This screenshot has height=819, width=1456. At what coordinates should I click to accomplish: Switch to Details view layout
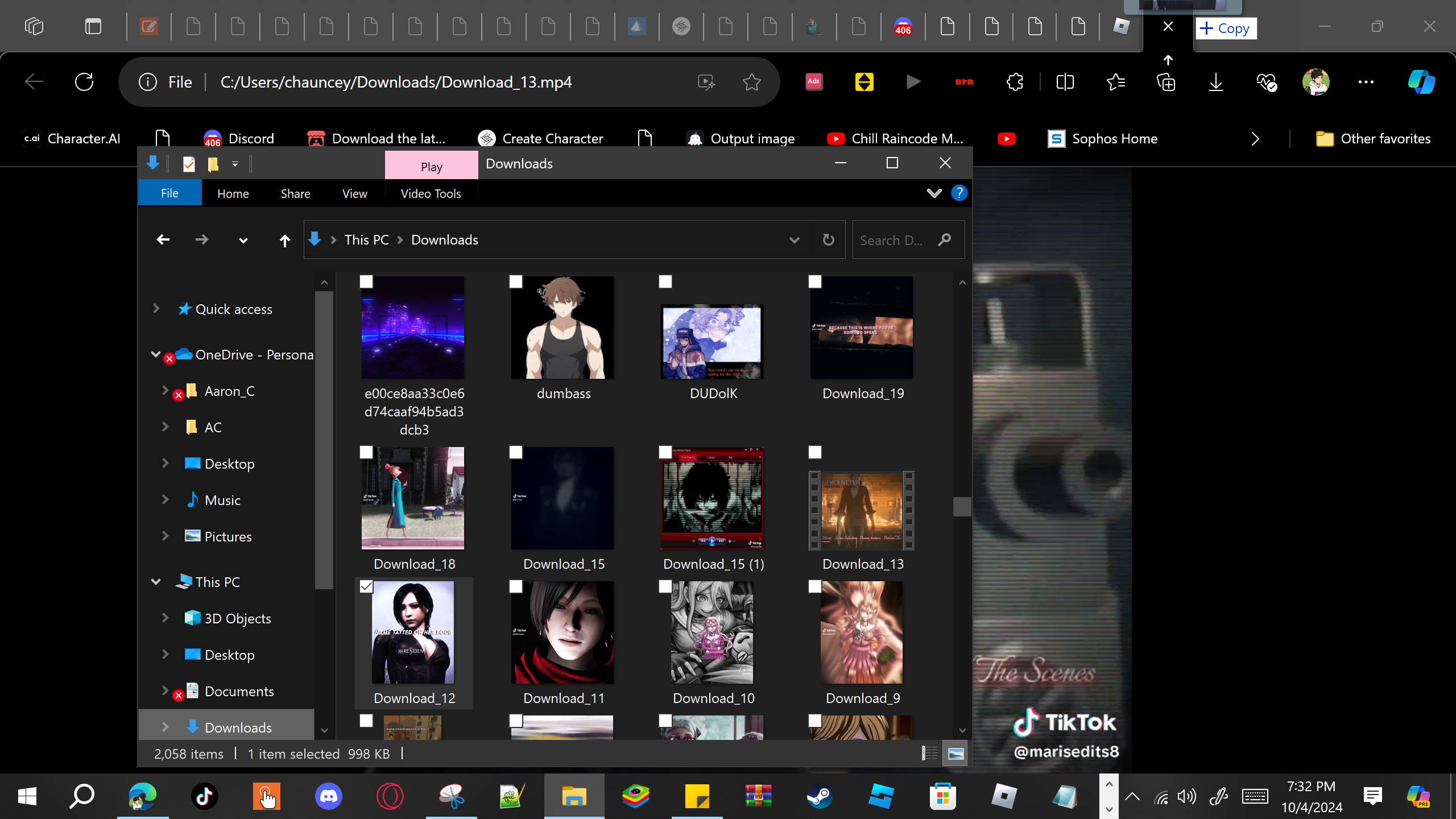929,753
